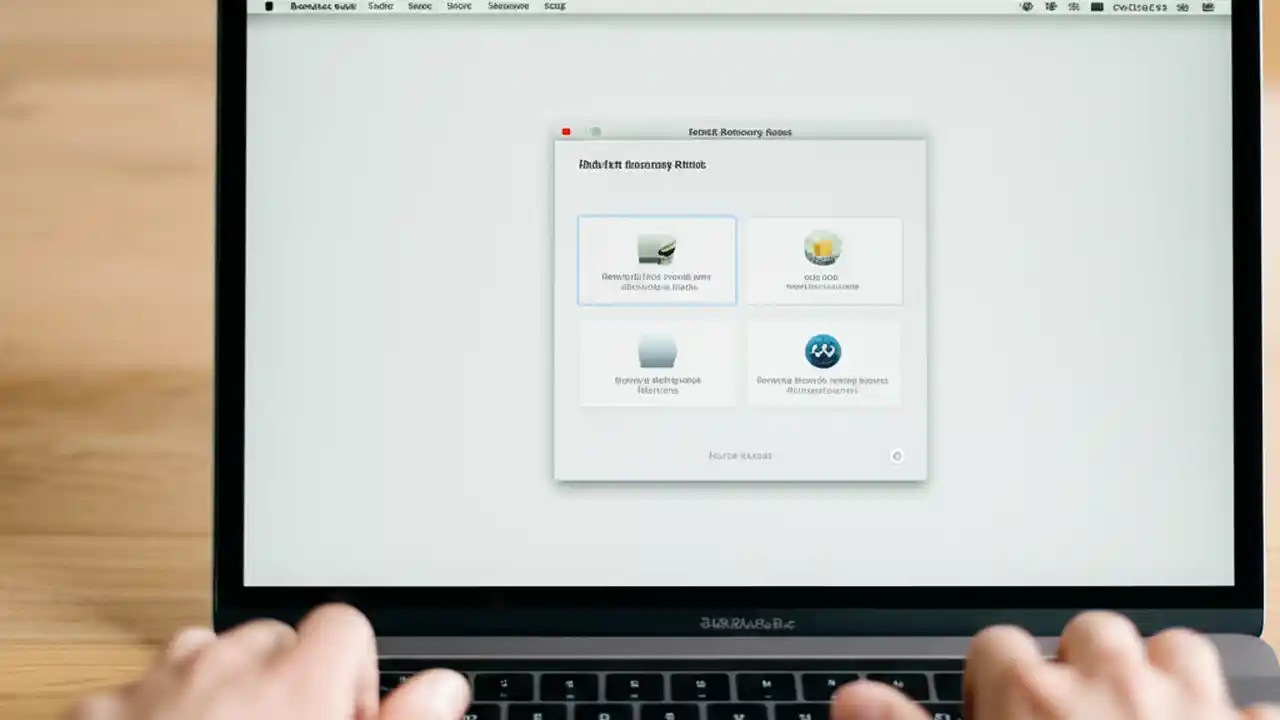Screen dimensions: 1280x720
Task: Click the circular help button at bottom right
Action: point(897,456)
